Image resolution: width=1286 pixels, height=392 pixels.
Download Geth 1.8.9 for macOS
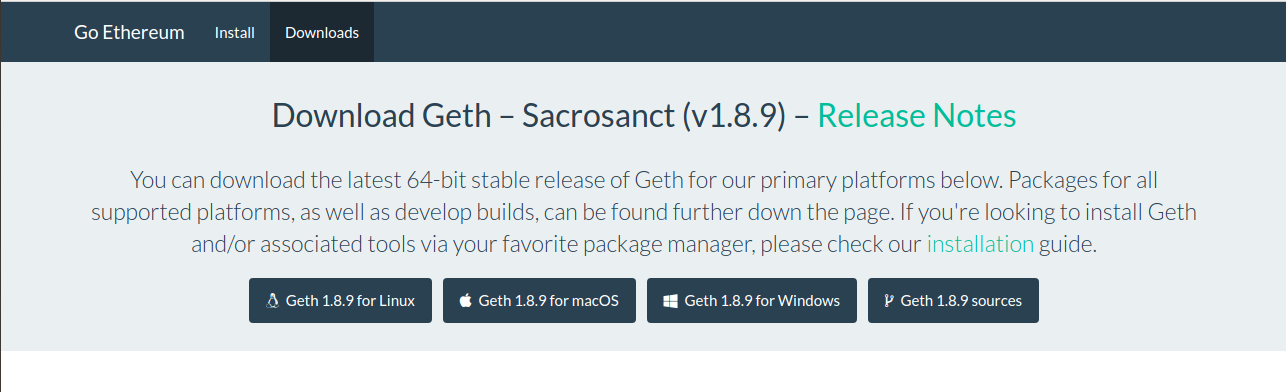[539, 300]
